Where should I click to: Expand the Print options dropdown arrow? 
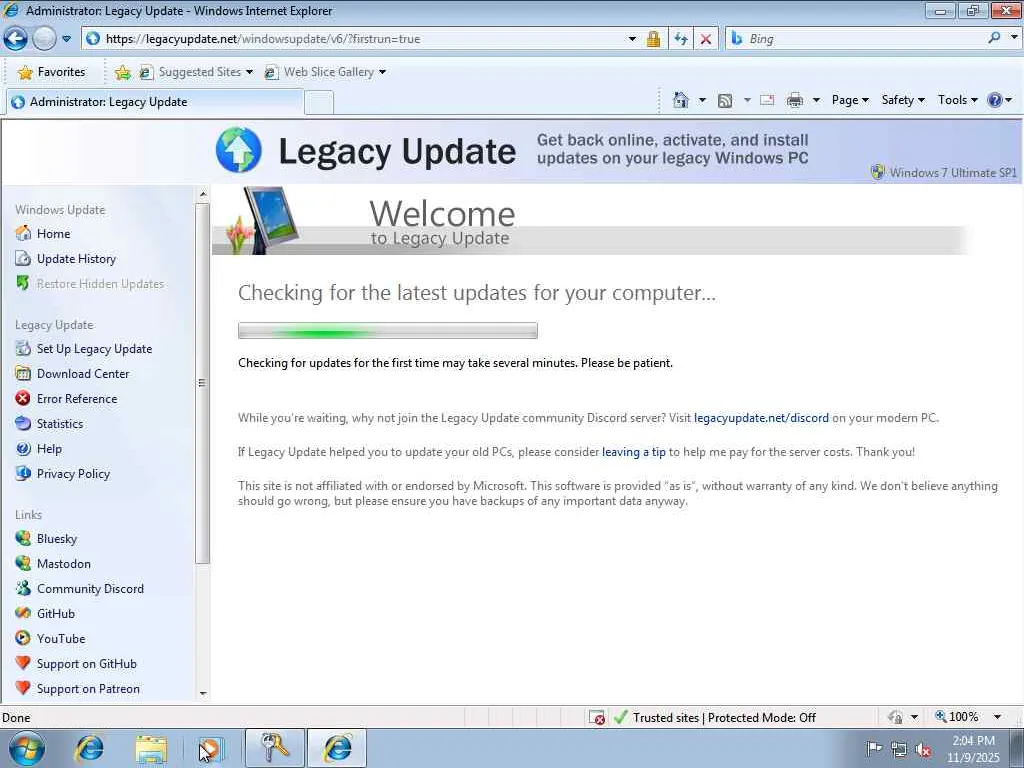(816, 100)
